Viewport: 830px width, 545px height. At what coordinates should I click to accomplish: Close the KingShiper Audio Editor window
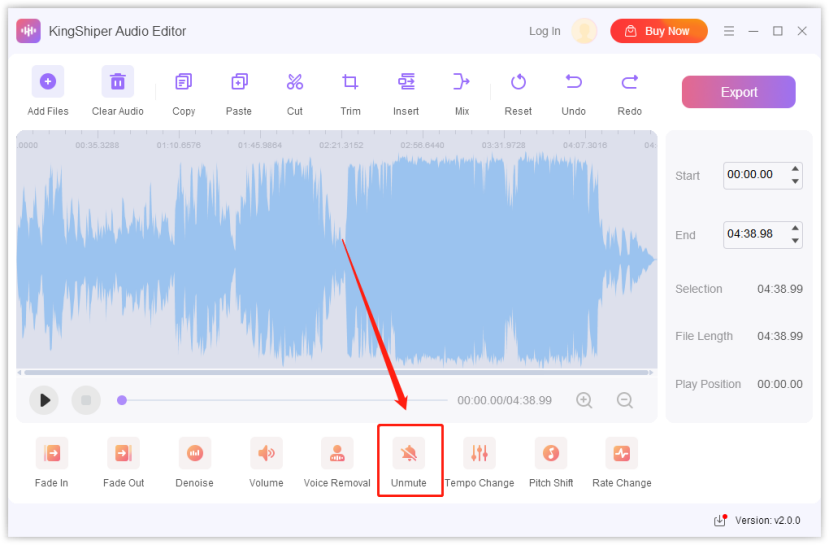[x=802, y=31]
